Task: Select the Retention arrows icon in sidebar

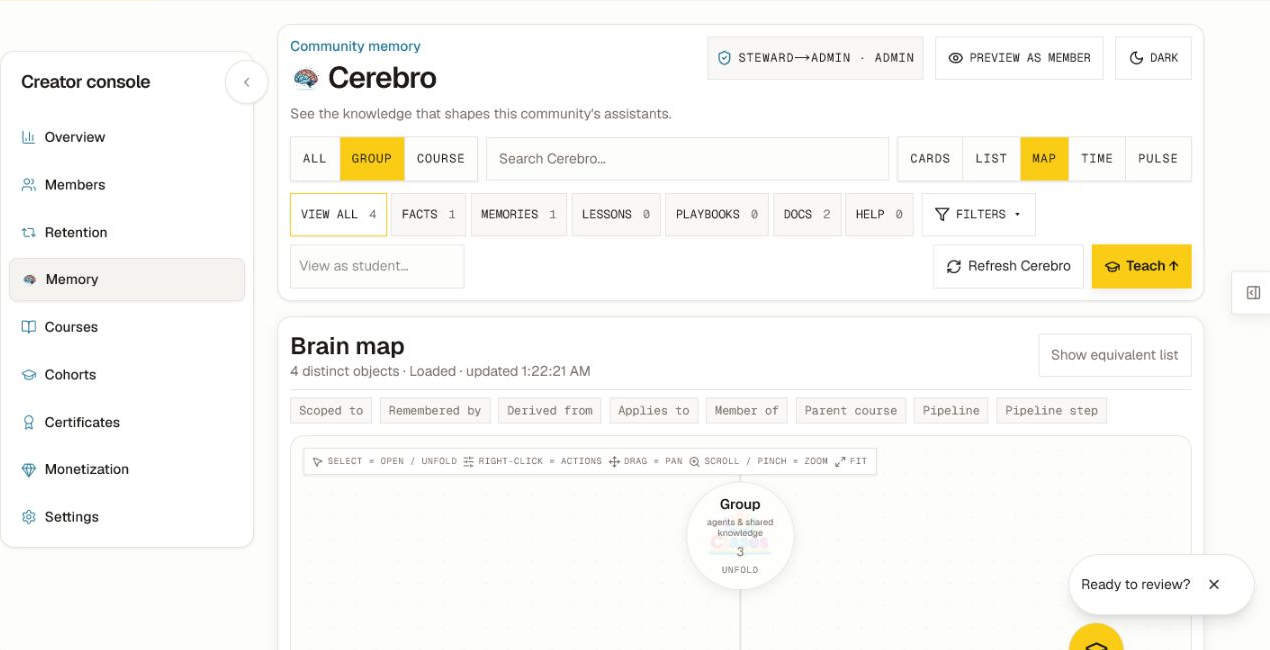Action: click(28, 232)
